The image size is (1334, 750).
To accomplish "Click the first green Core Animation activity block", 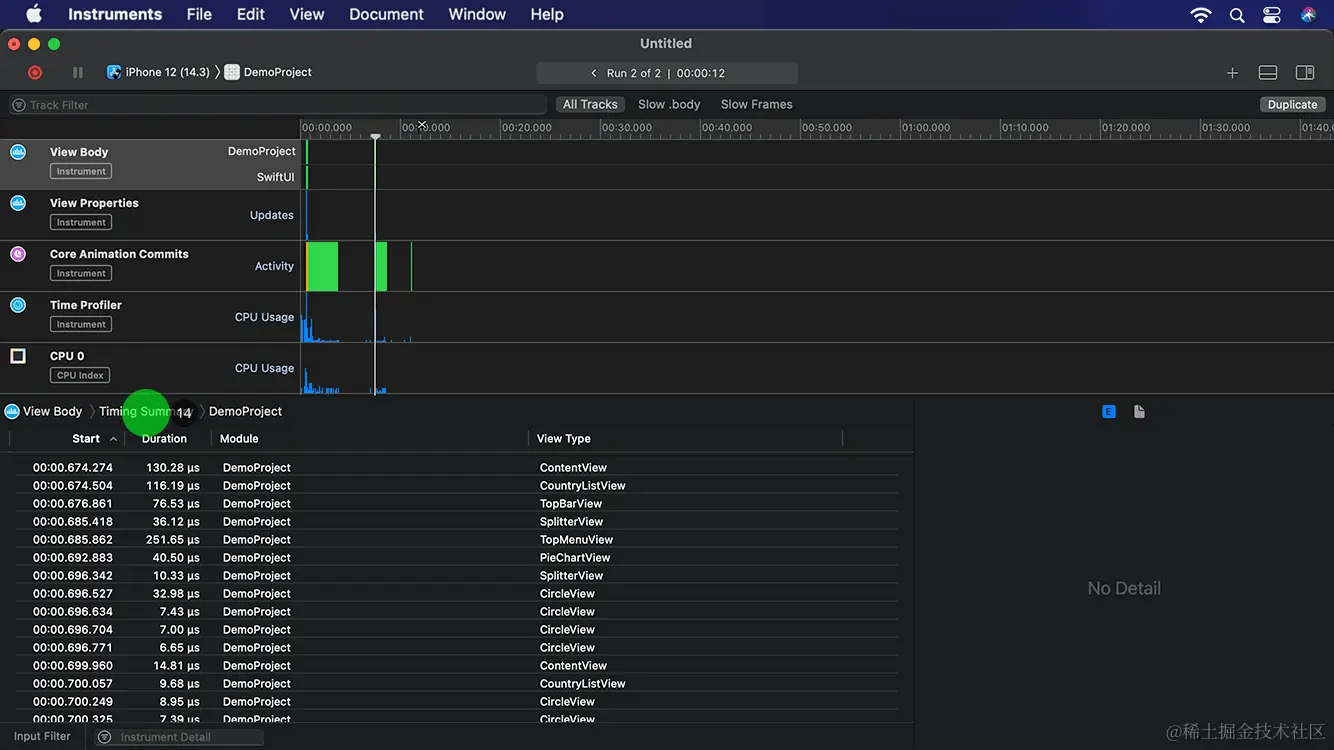I will pyautogui.click(x=322, y=266).
